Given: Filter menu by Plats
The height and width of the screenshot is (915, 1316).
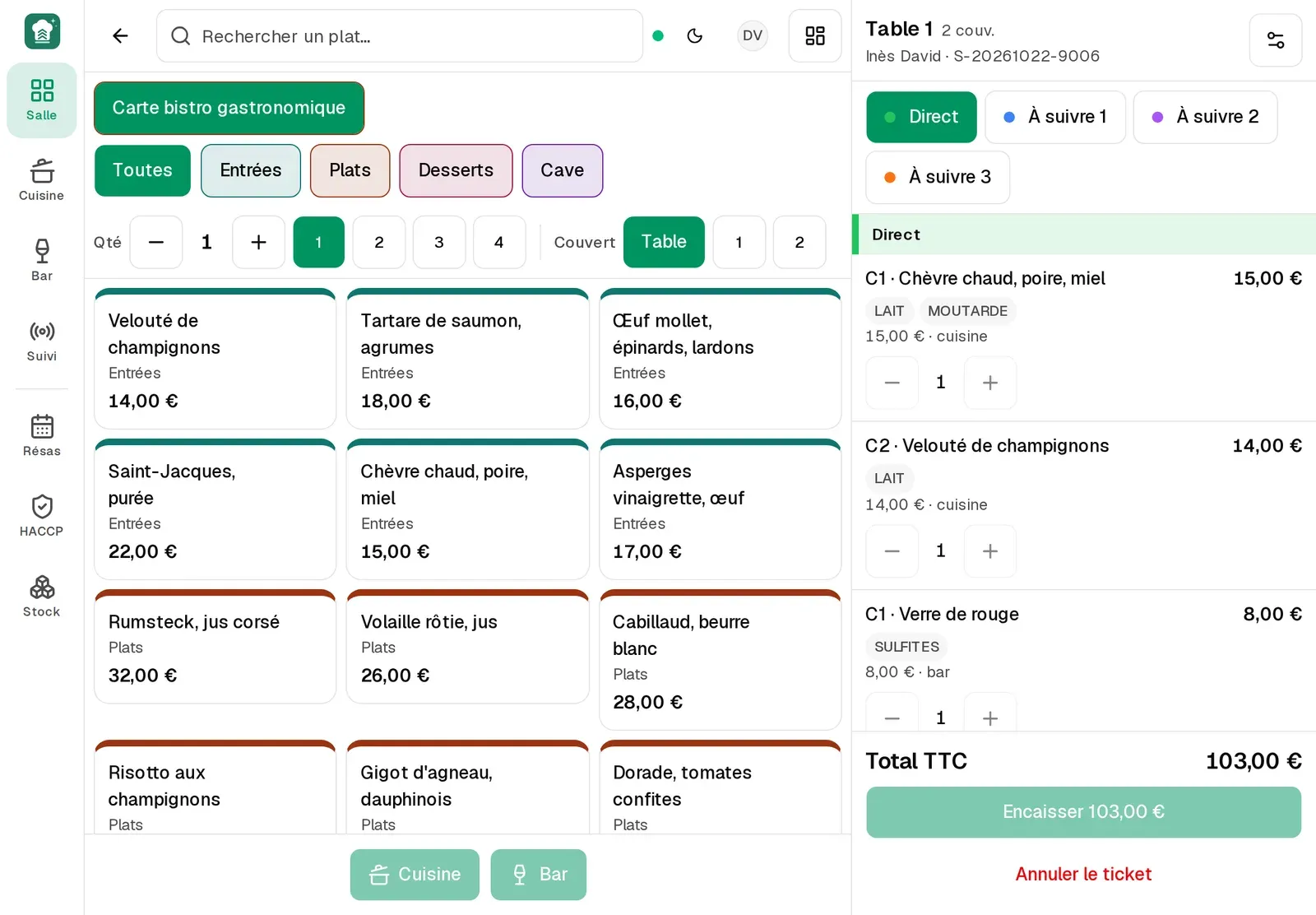Looking at the screenshot, I should [350, 170].
